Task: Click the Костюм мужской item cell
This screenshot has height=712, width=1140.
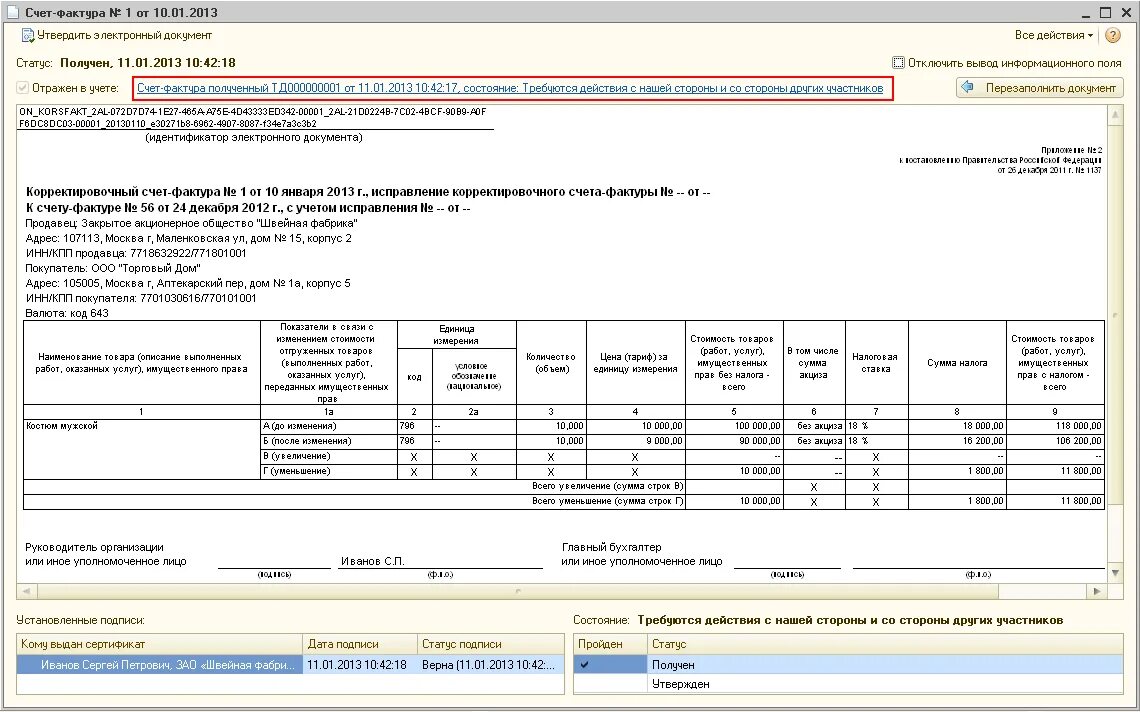Action: point(142,449)
